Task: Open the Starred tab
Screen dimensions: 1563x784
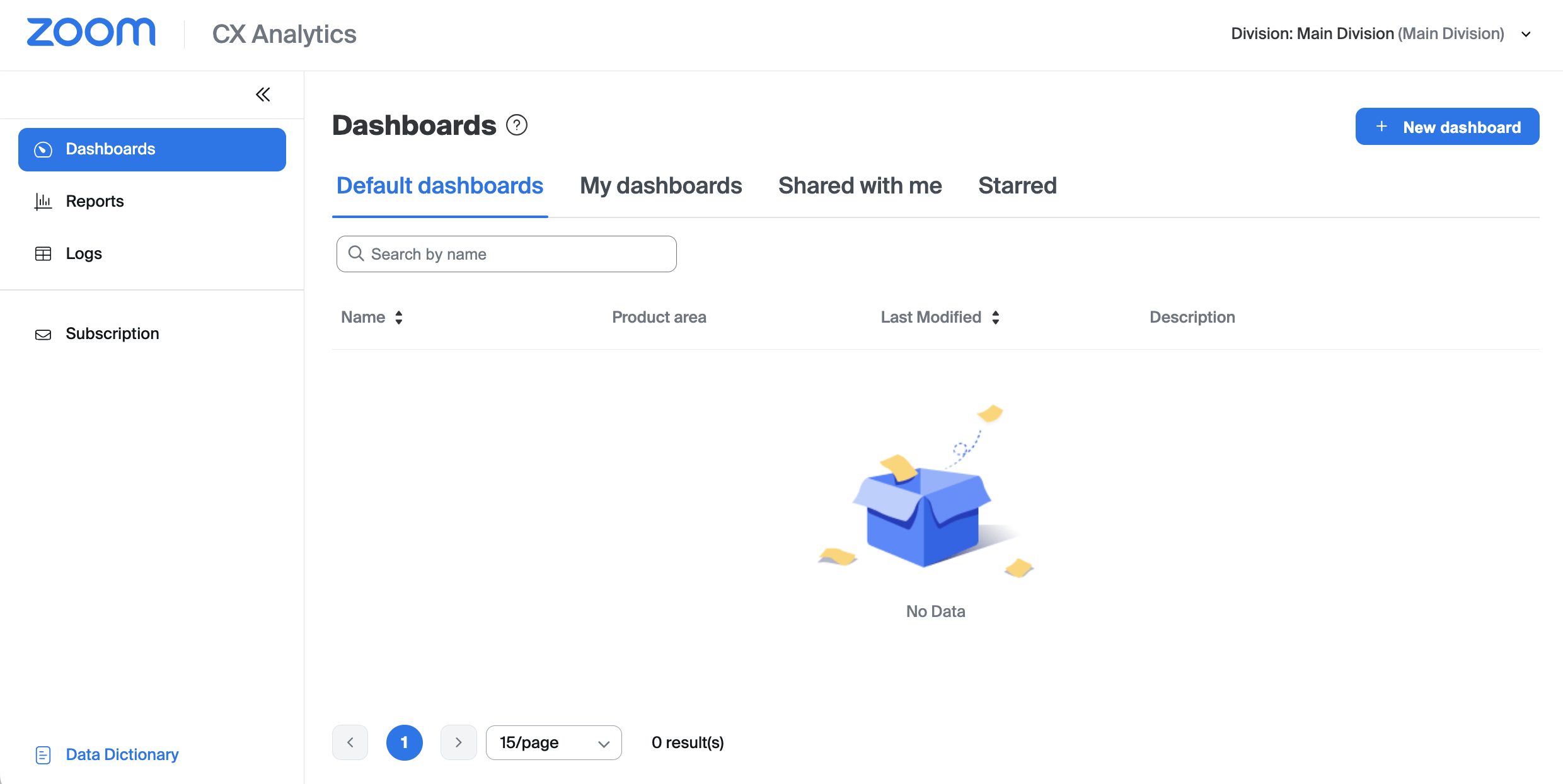Action: click(x=1017, y=185)
